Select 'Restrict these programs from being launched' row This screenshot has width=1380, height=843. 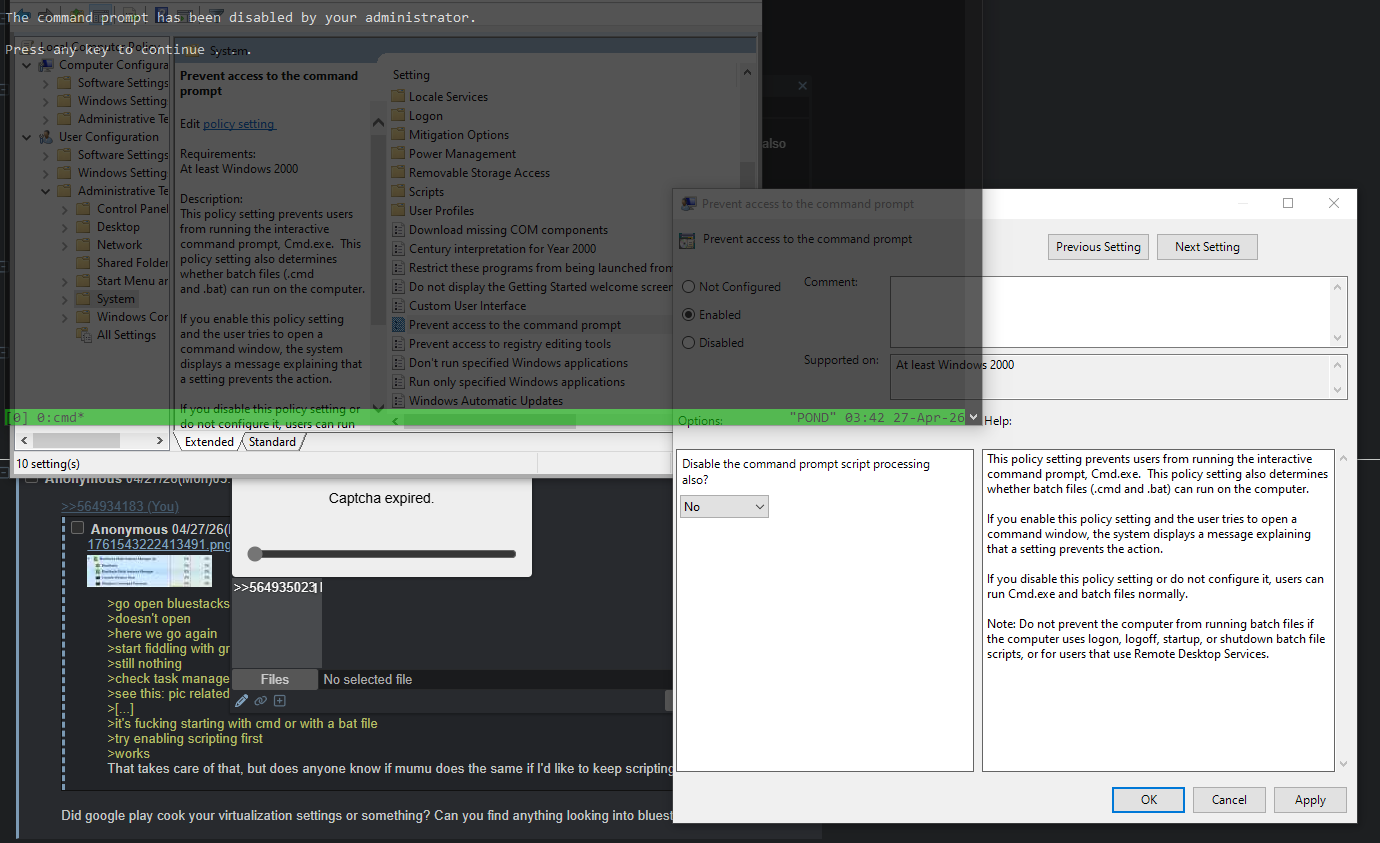coord(531,268)
